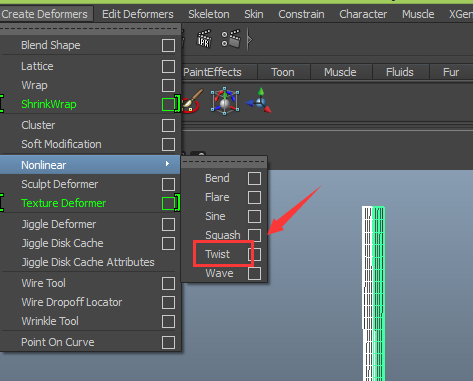Open Cluster options box
This screenshot has height=381, width=473.
(x=168, y=125)
